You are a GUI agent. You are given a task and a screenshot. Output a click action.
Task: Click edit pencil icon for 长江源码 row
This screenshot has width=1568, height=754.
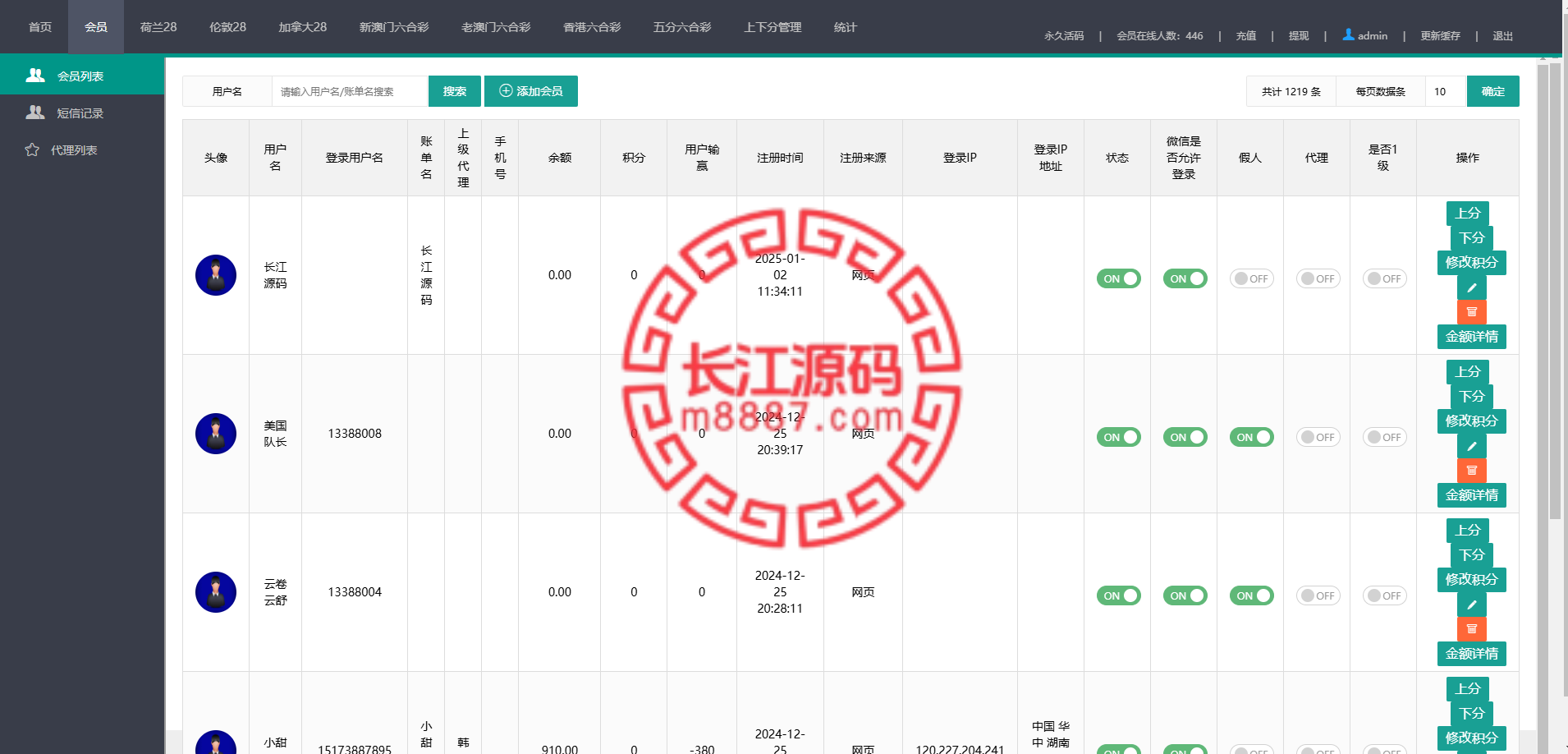pyautogui.click(x=1472, y=287)
